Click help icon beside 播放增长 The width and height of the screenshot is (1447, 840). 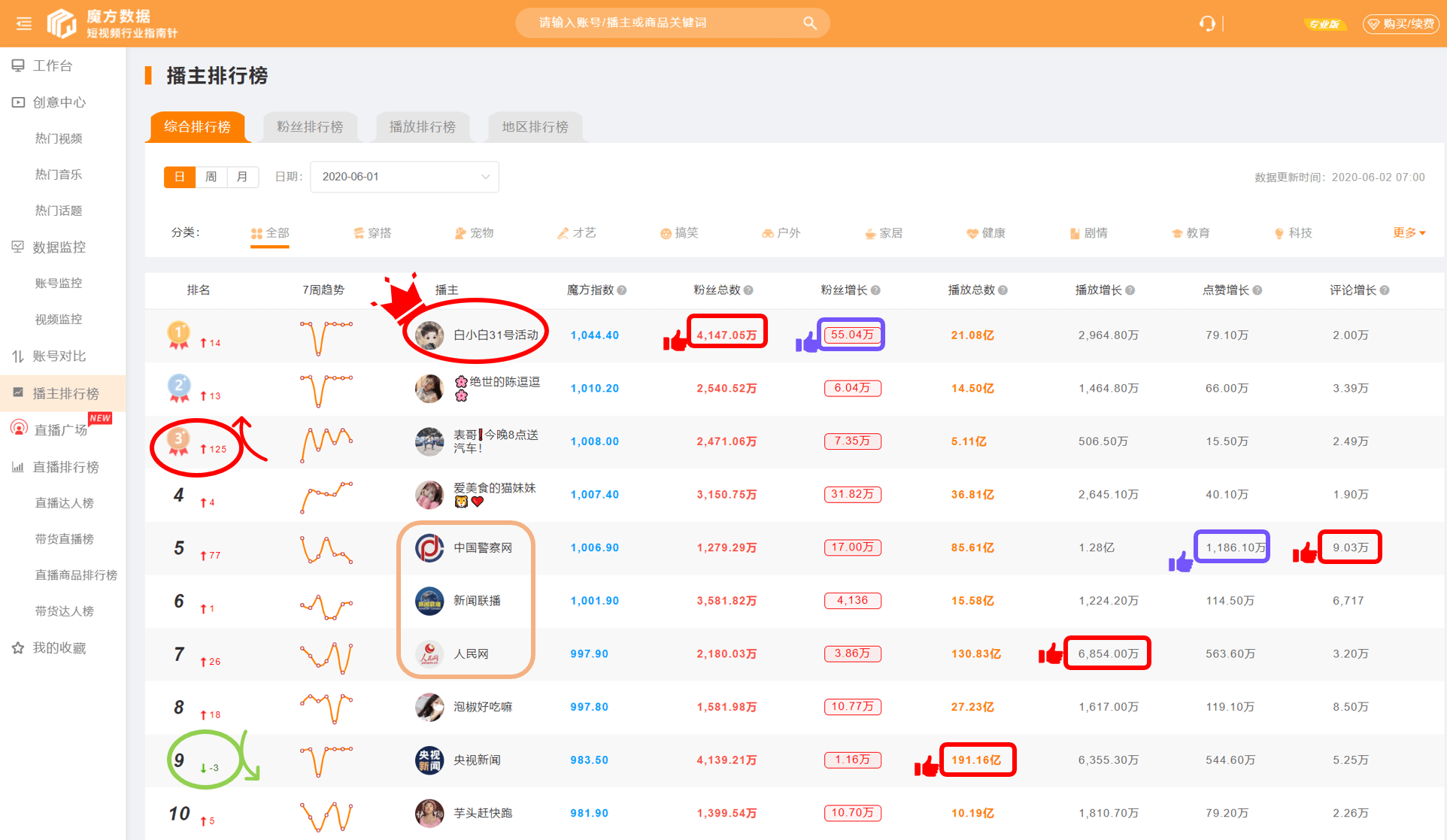pos(1130,290)
